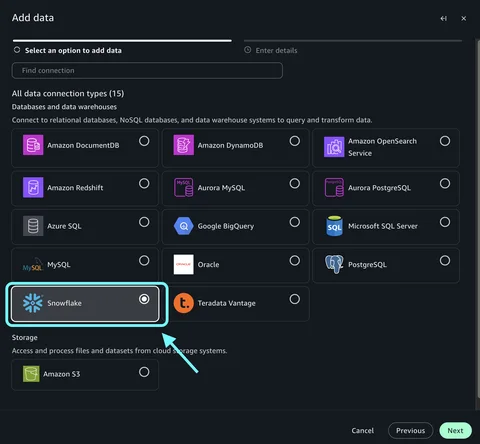Select the Google BigQuery radio button

pyautogui.click(x=295, y=222)
